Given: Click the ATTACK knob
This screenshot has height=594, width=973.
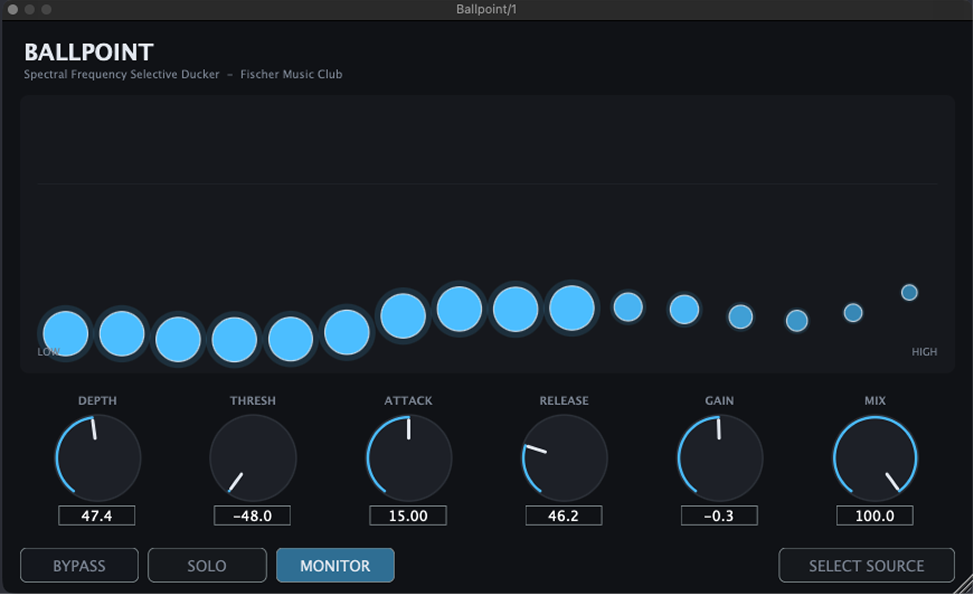Looking at the screenshot, I should coord(409,459).
